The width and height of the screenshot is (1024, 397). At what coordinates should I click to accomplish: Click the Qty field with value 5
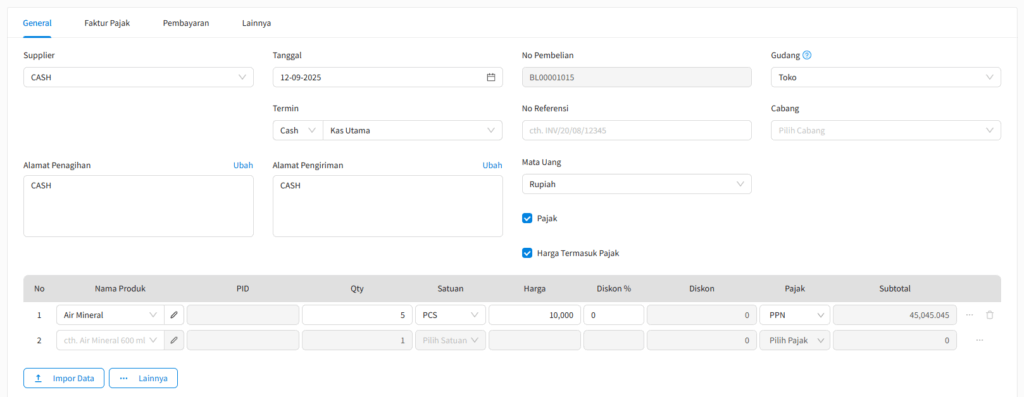[x=357, y=315]
